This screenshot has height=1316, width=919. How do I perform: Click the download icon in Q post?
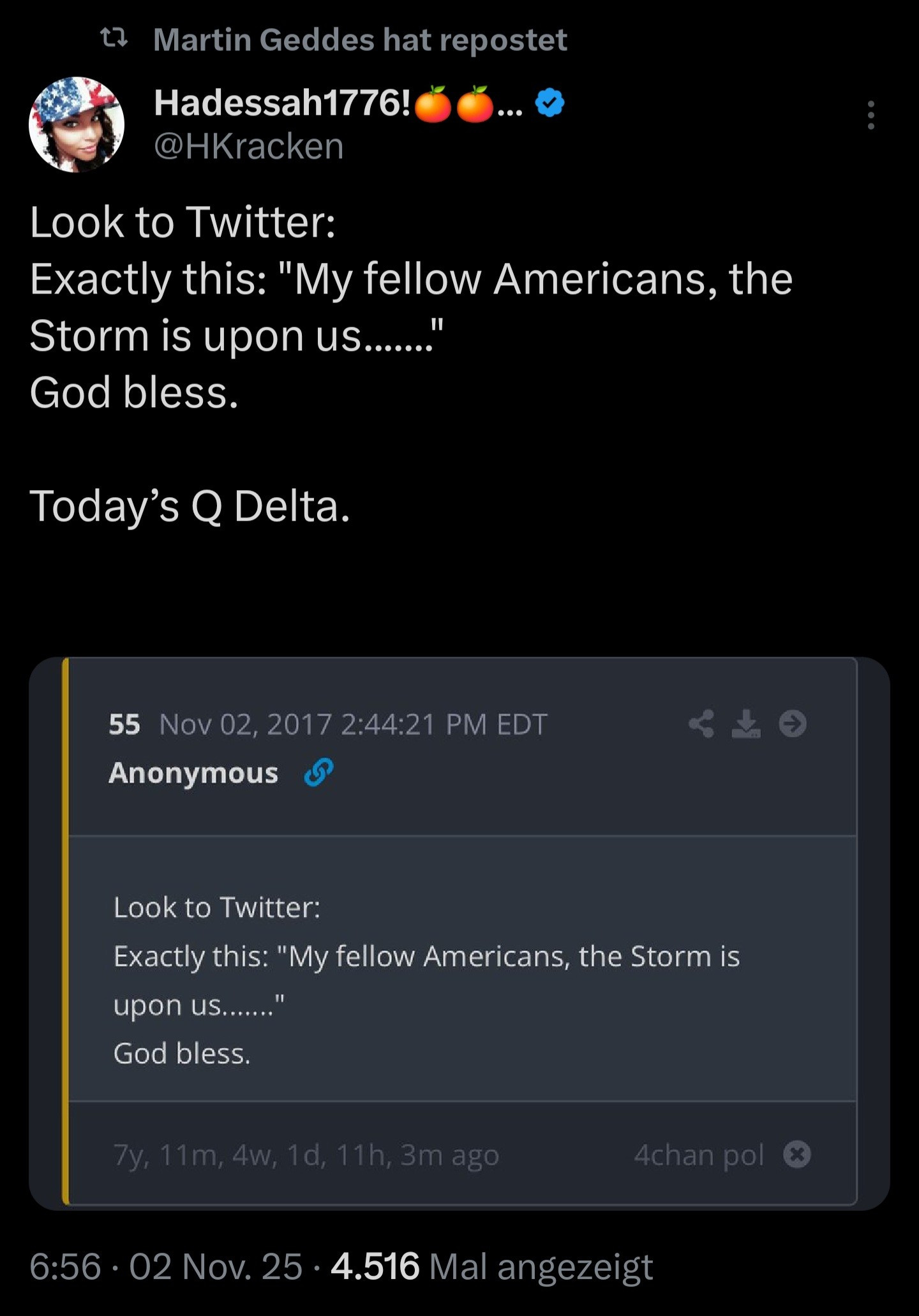point(746,724)
